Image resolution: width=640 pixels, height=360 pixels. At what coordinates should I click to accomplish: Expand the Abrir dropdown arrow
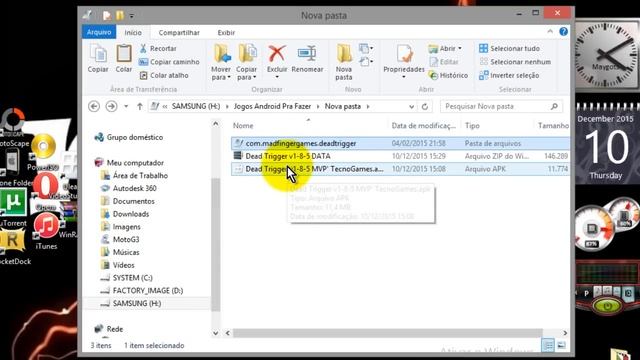[460, 48]
